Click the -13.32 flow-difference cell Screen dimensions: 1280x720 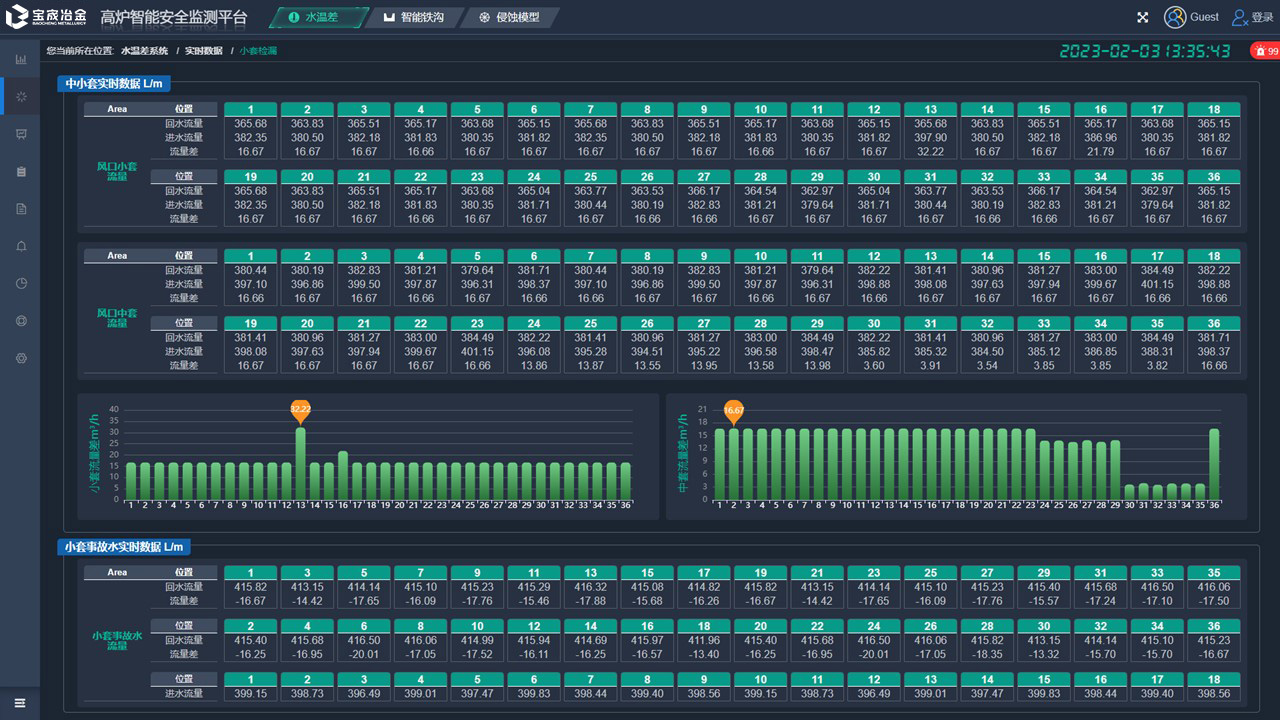click(x=1044, y=654)
